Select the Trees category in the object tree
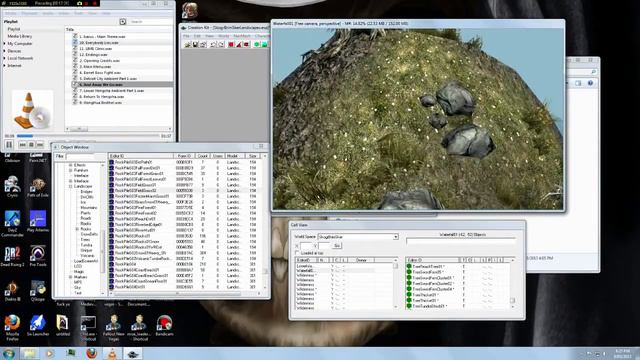This screenshot has height=360, width=640. click(85, 240)
